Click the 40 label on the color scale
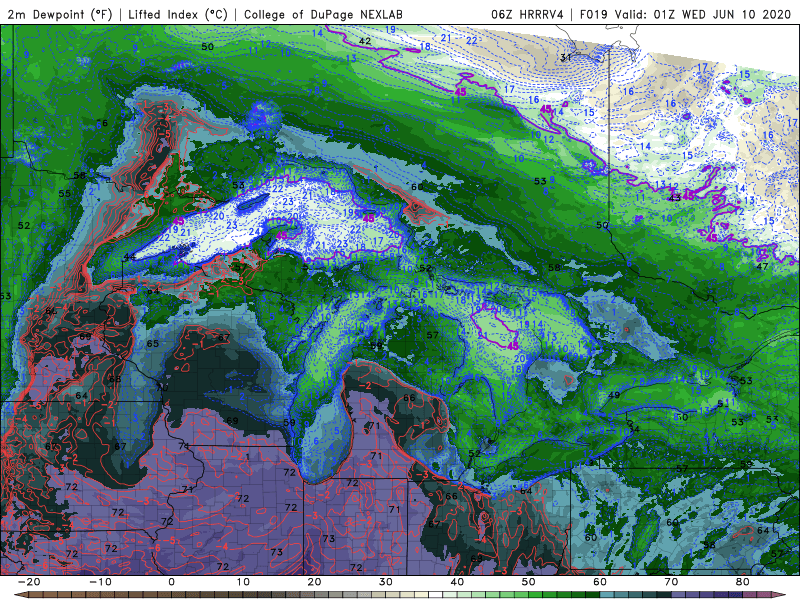 coord(457,582)
